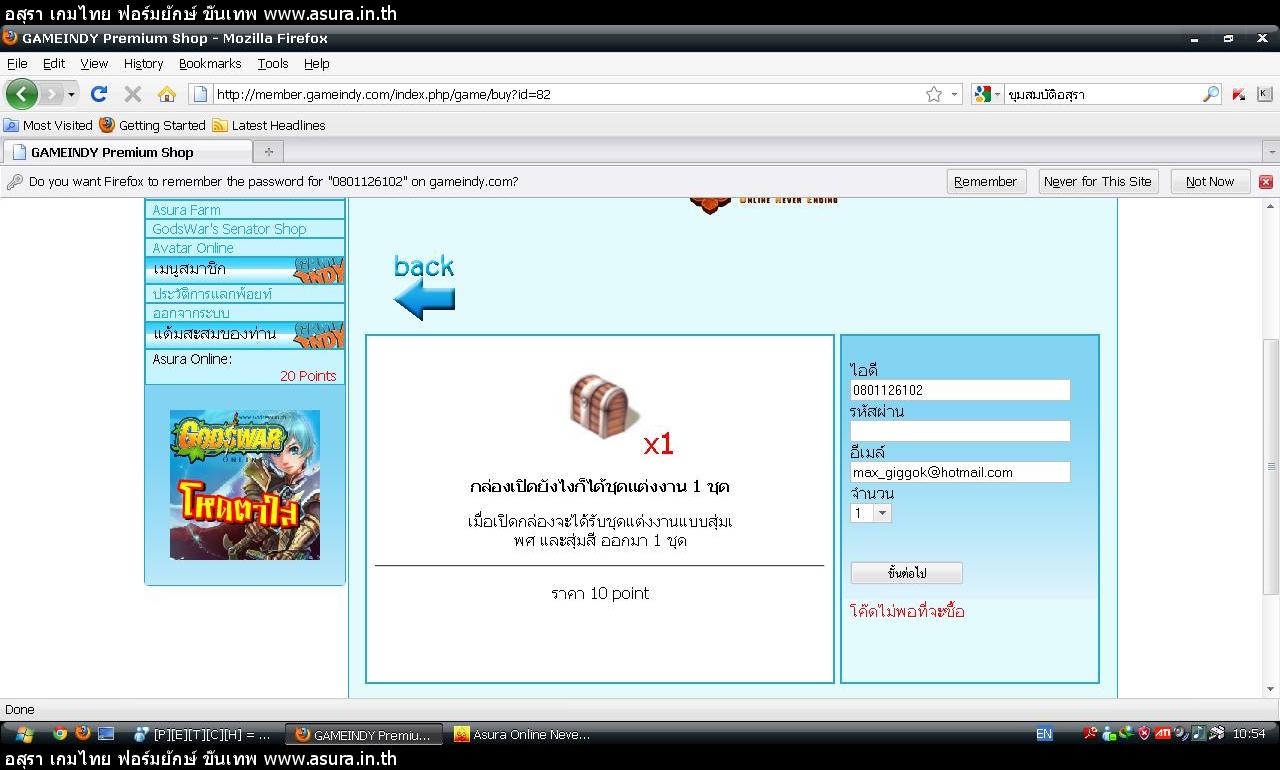This screenshot has height=770, width=1280.
Task: Open the History menu
Action: click(x=143, y=63)
